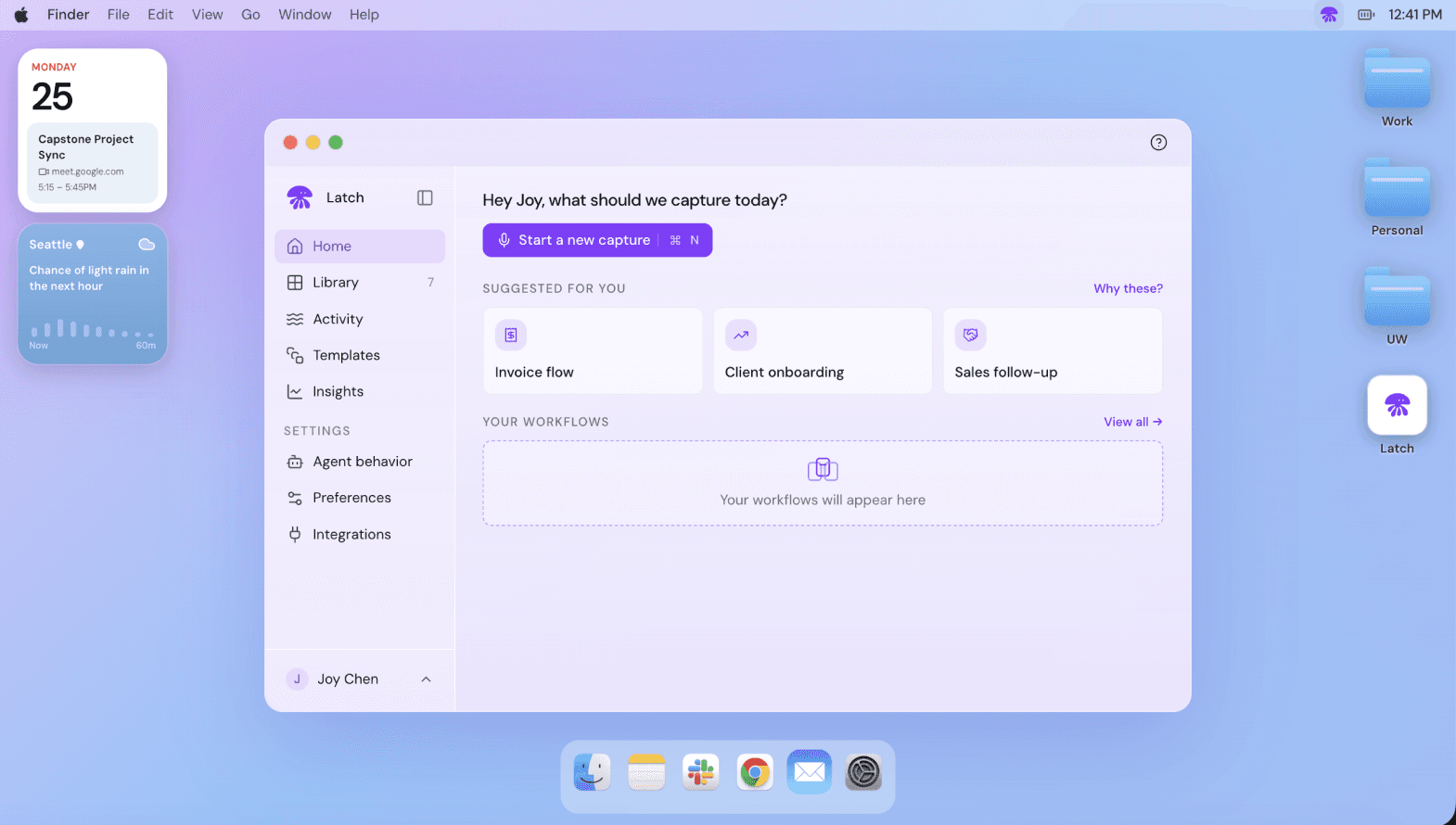
Task: Open Agent behavior settings
Action: 360,461
